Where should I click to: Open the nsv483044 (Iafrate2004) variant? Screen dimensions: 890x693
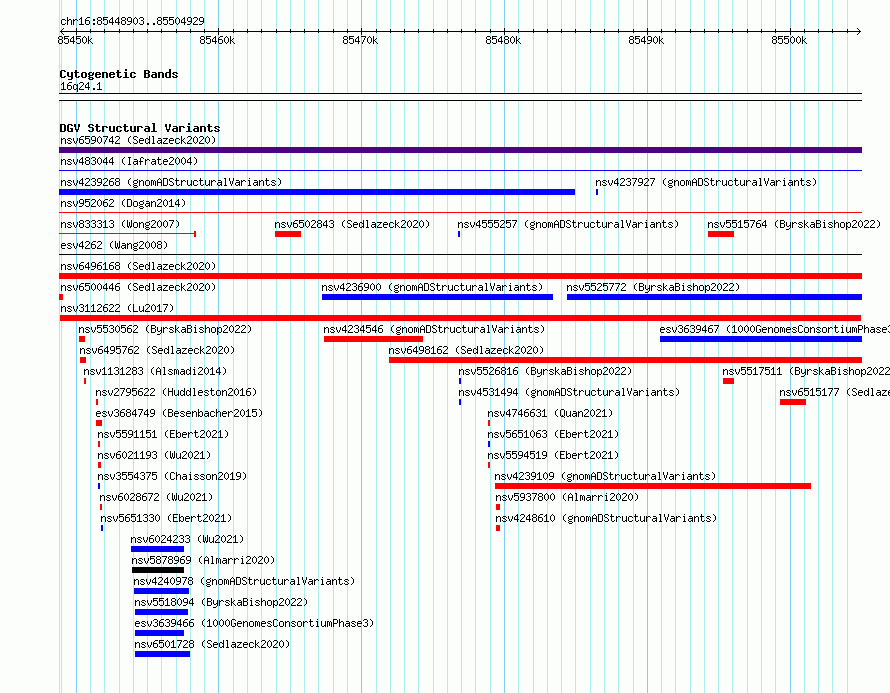pos(129,161)
